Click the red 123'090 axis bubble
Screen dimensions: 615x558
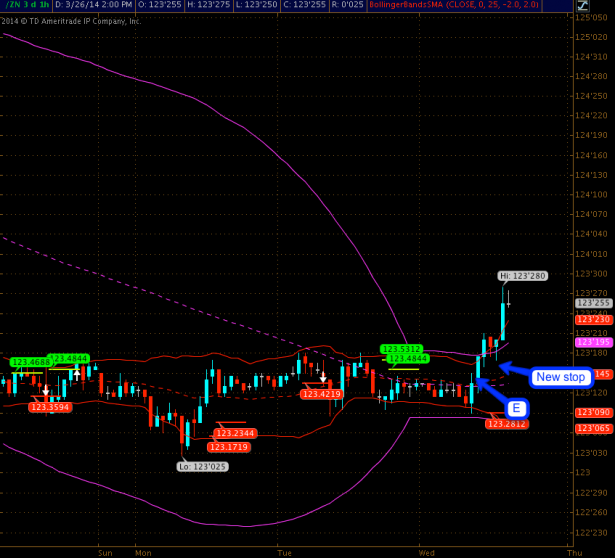click(594, 413)
